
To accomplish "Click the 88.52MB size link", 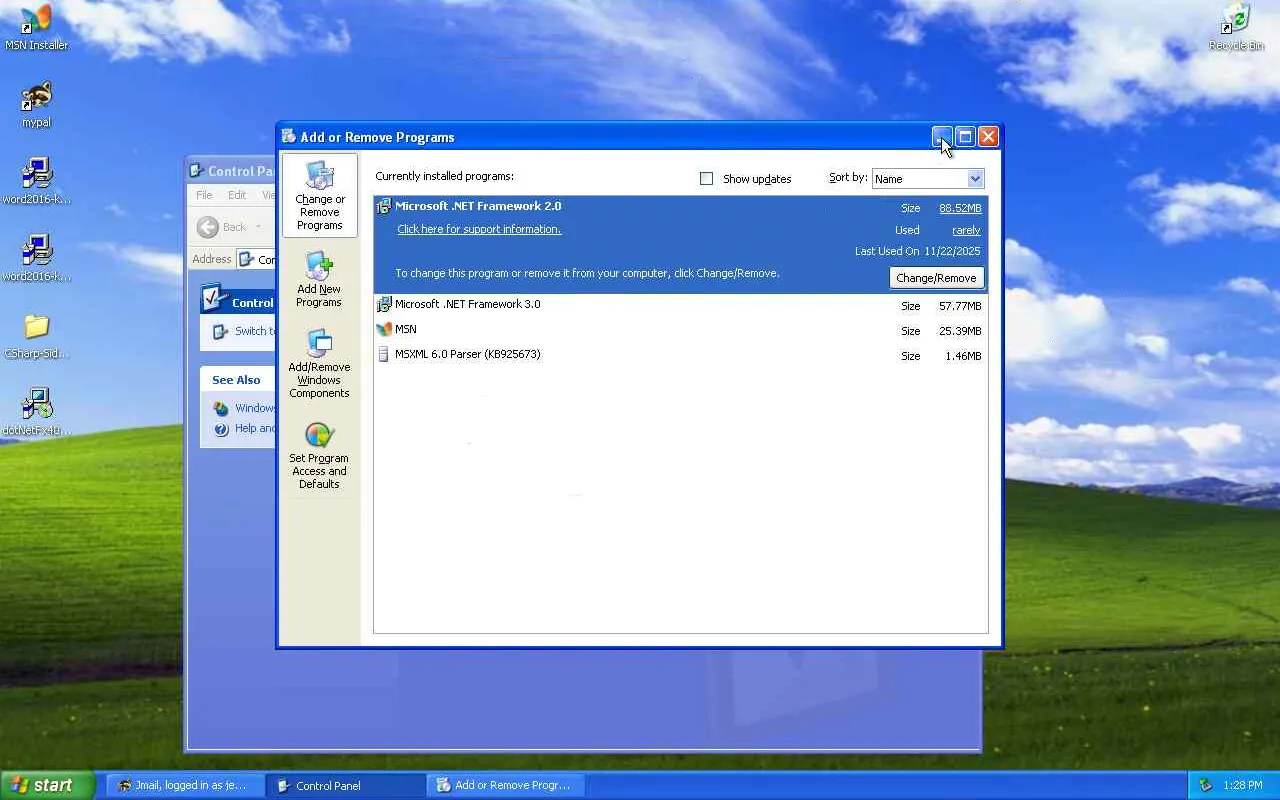I will tap(960, 208).
